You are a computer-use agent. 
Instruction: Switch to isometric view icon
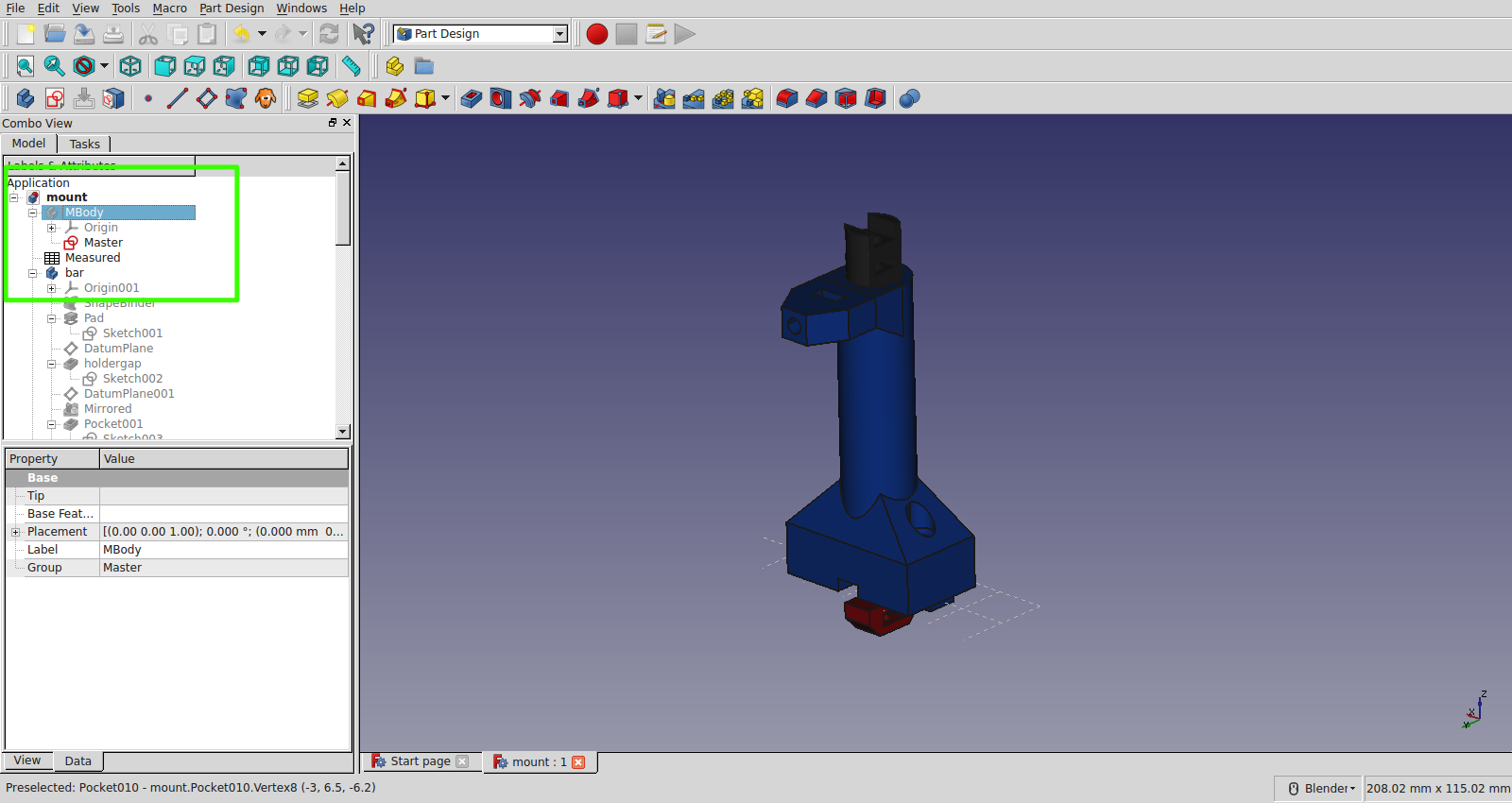[x=130, y=66]
